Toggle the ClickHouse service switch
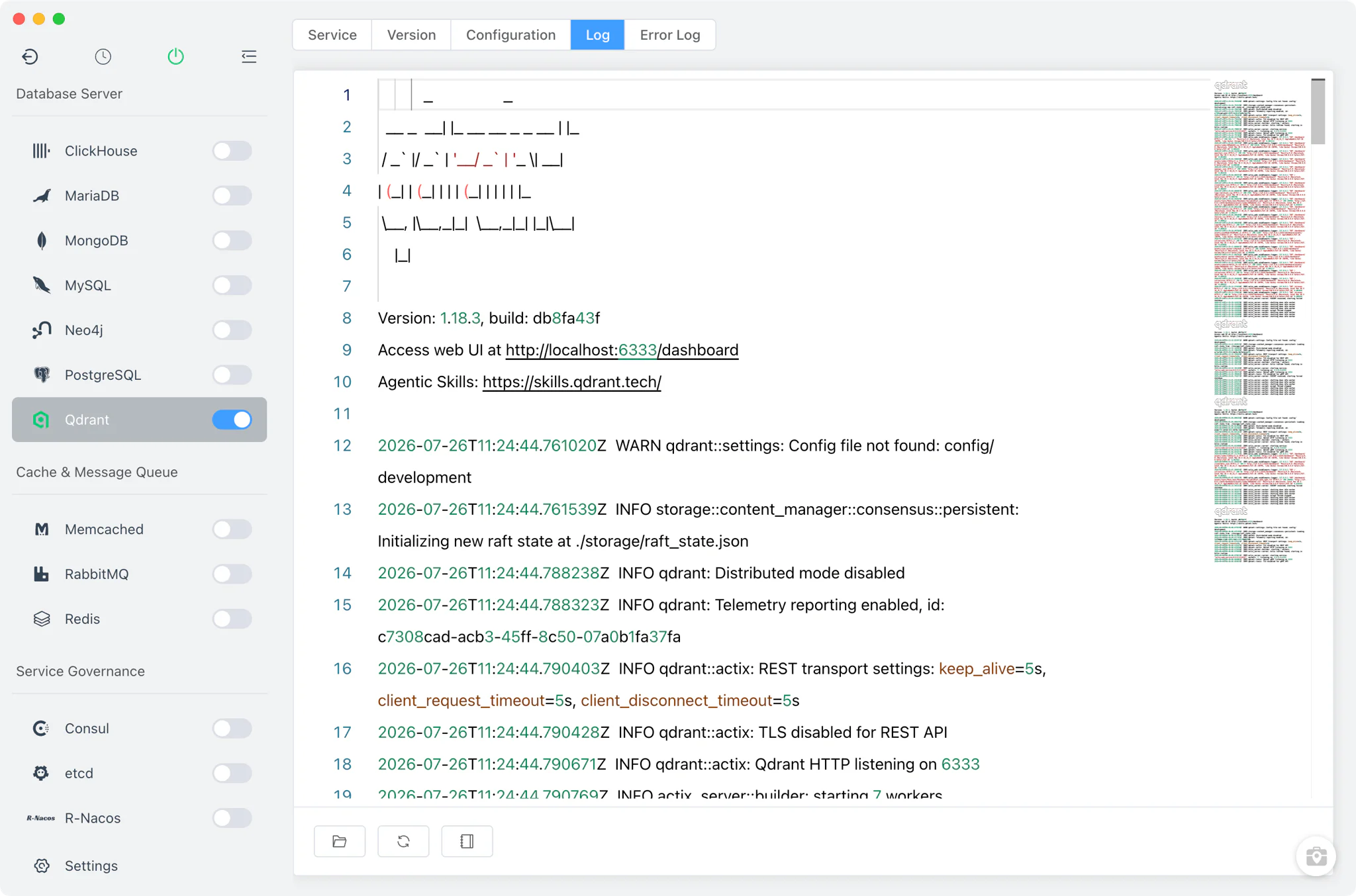Screen dimensions: 1356x896 click(232, 151)
